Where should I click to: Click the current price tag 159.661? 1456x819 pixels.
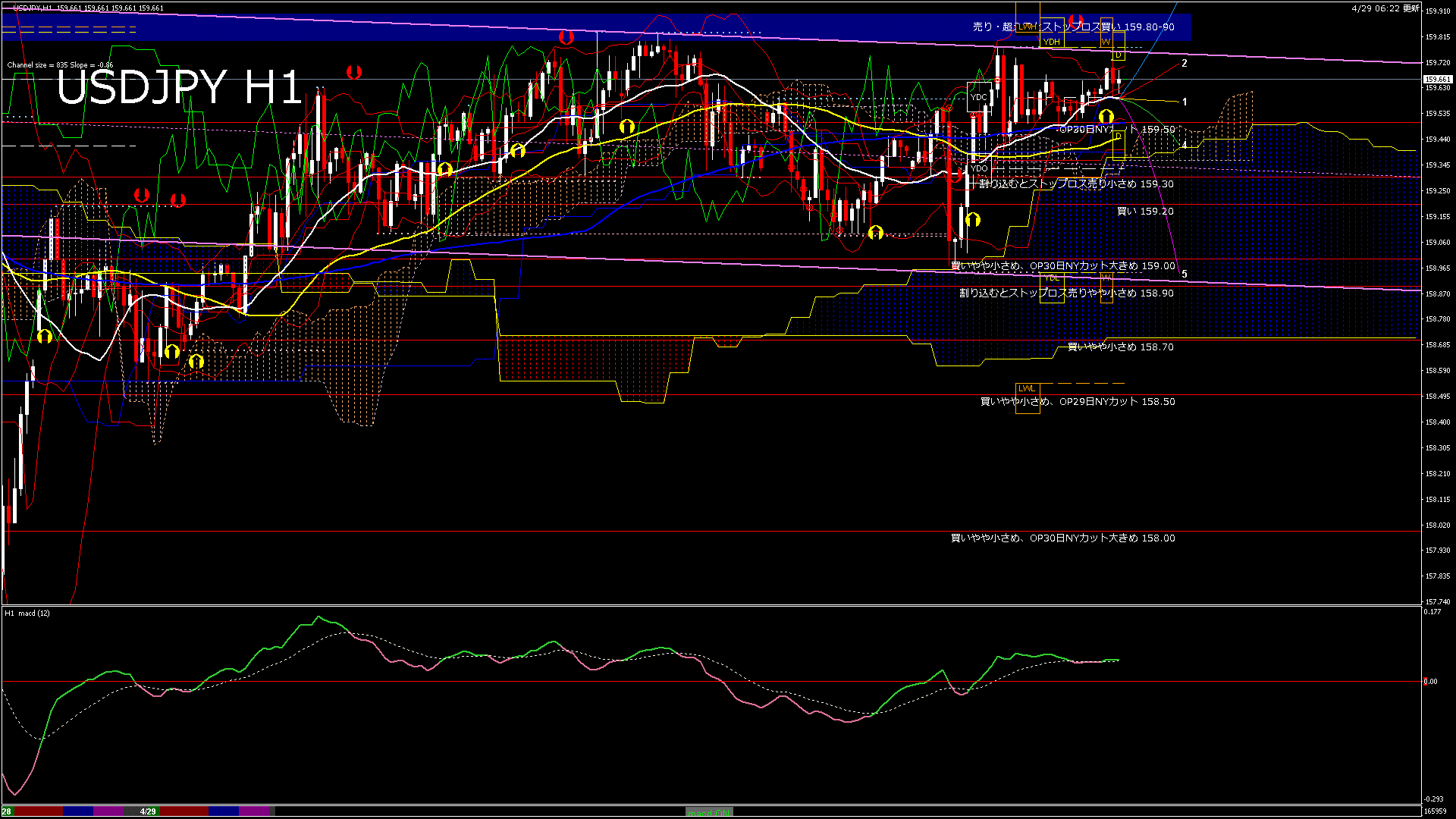tap(1438, 80)
